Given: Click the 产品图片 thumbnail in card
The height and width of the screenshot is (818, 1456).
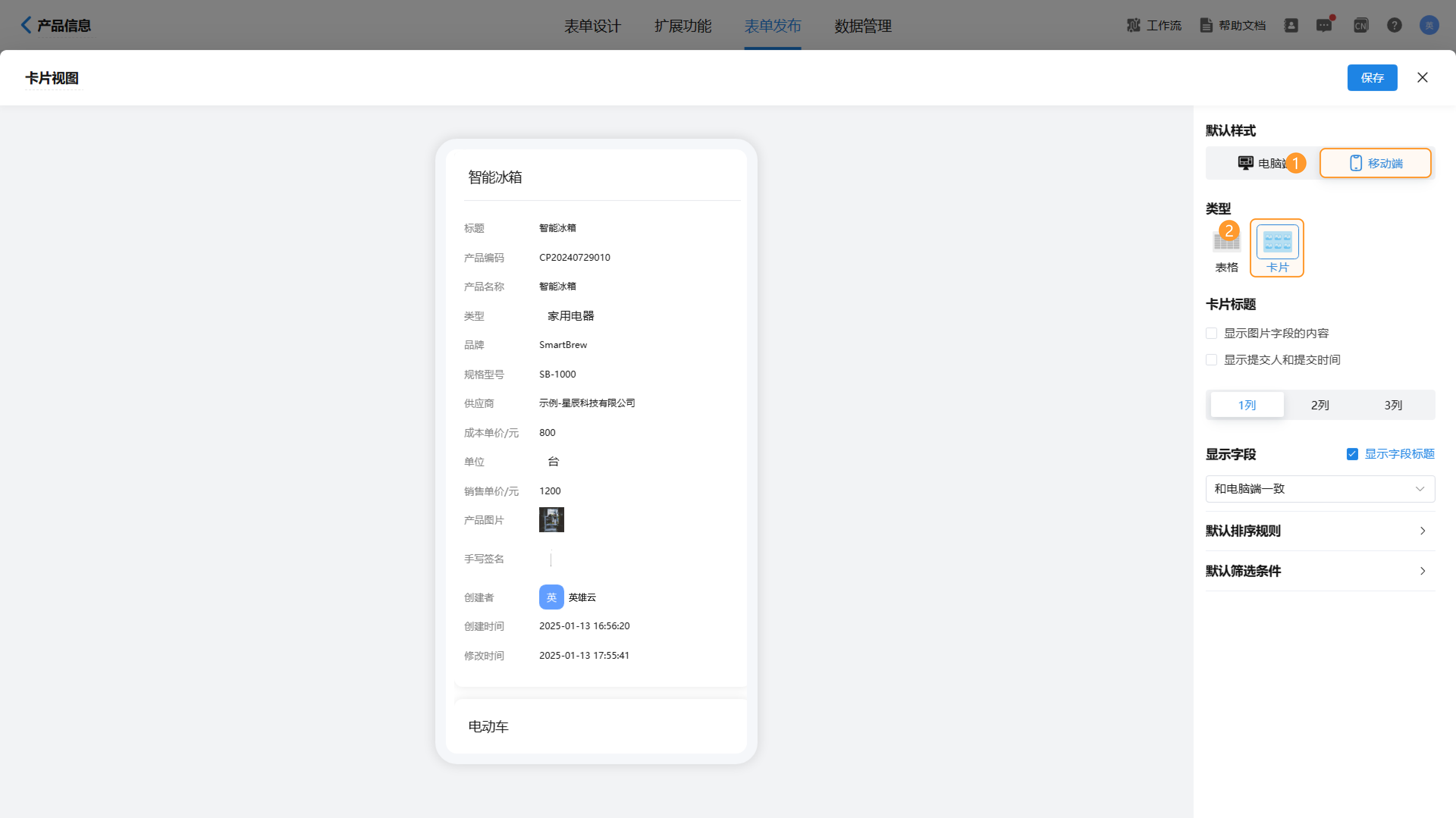Looking at the screenshot, I should [551, 520].
